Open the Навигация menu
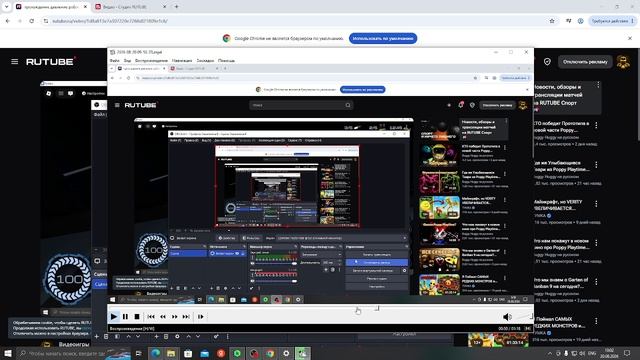 [182, 60]
